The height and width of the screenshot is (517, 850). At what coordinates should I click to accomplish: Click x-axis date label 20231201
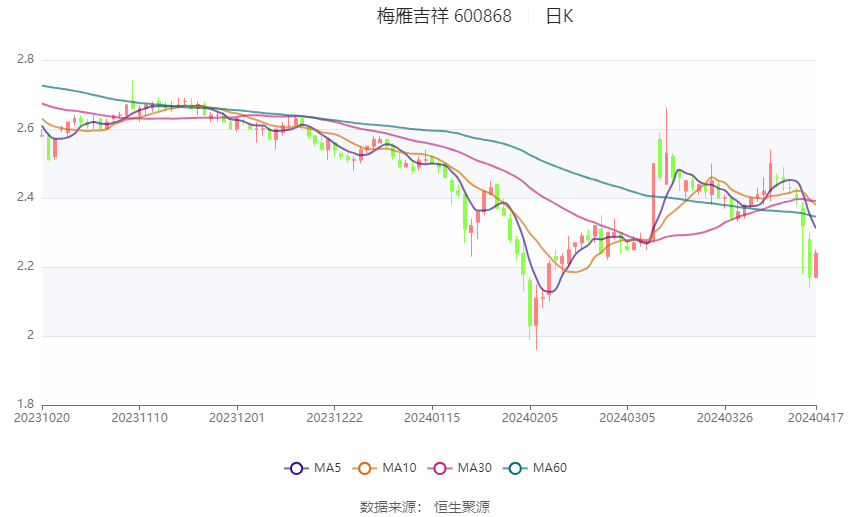click(237, 418)
